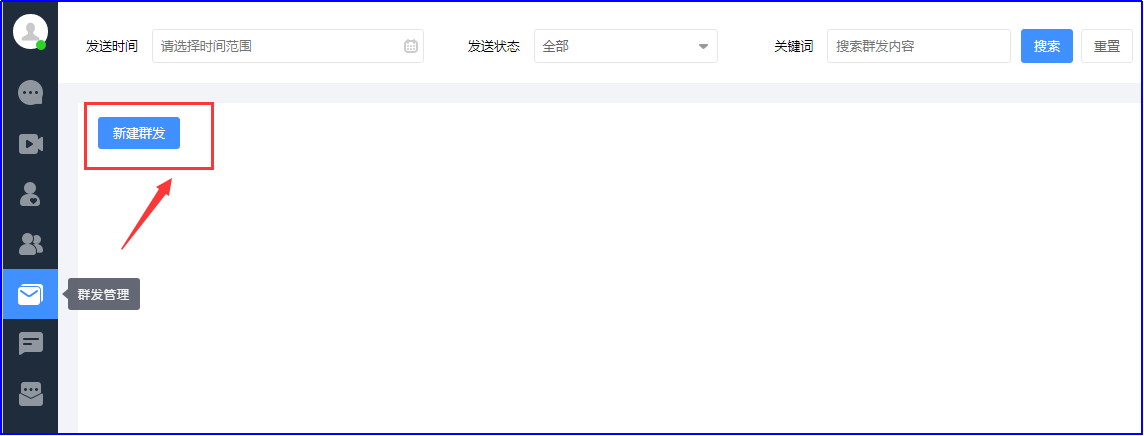Click the 搜索 button

click(1046, 46)
